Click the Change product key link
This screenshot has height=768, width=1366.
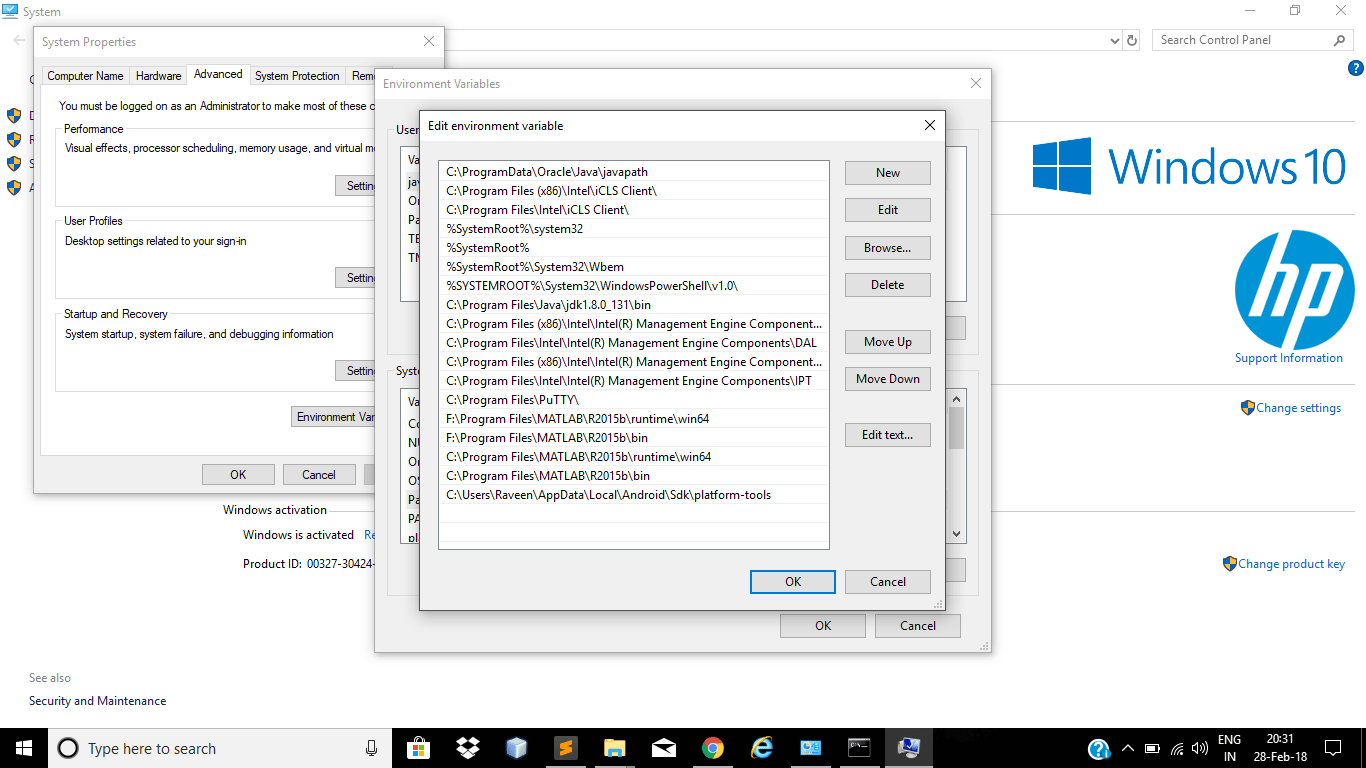coord(1292,564)
